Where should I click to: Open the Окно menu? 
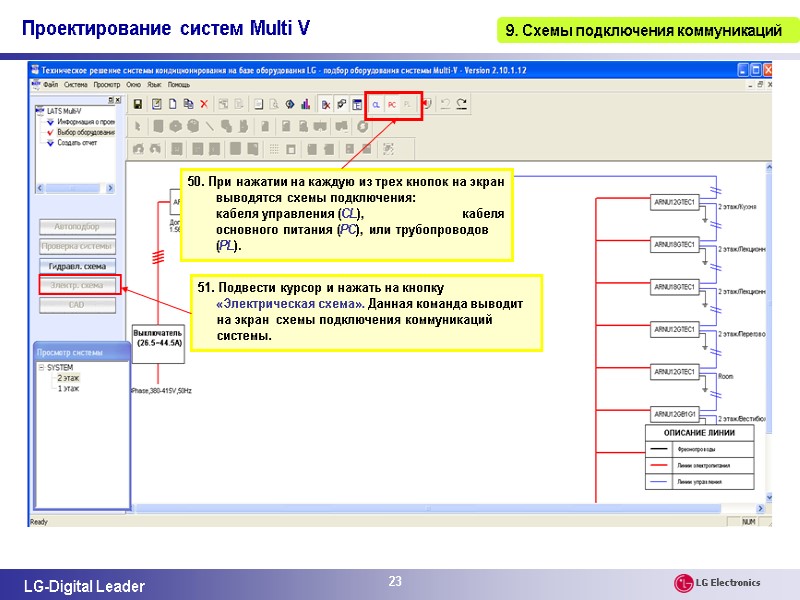[134, 85]
